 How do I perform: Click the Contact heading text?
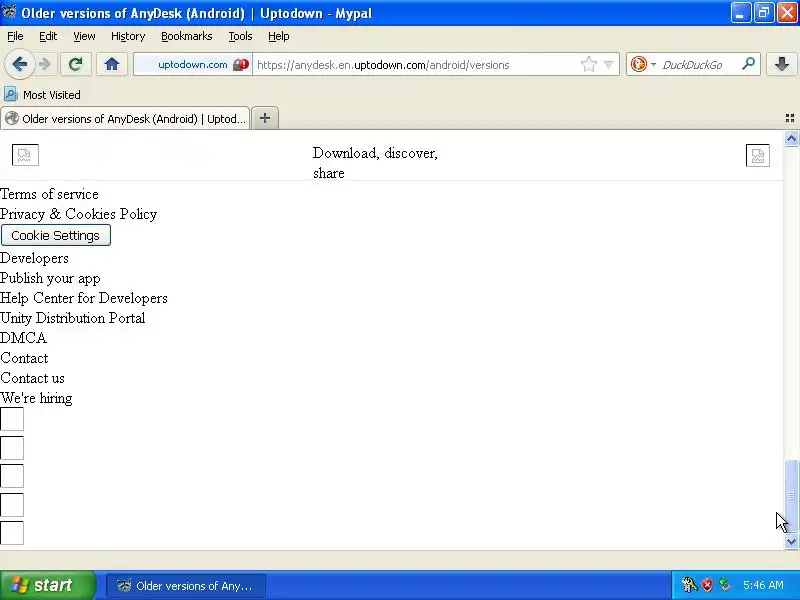(x=24, y=358)
